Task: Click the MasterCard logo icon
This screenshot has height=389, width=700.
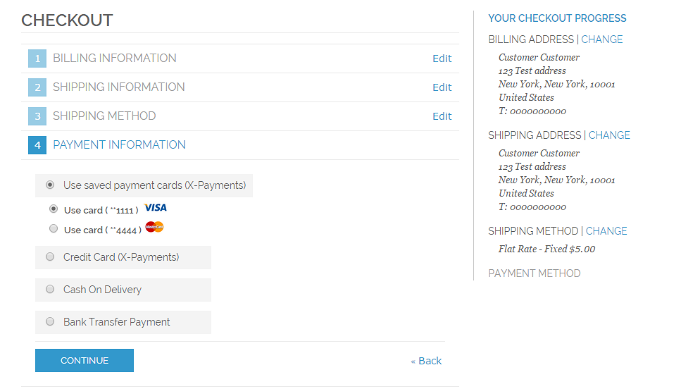Action: [x=154, y=227]
